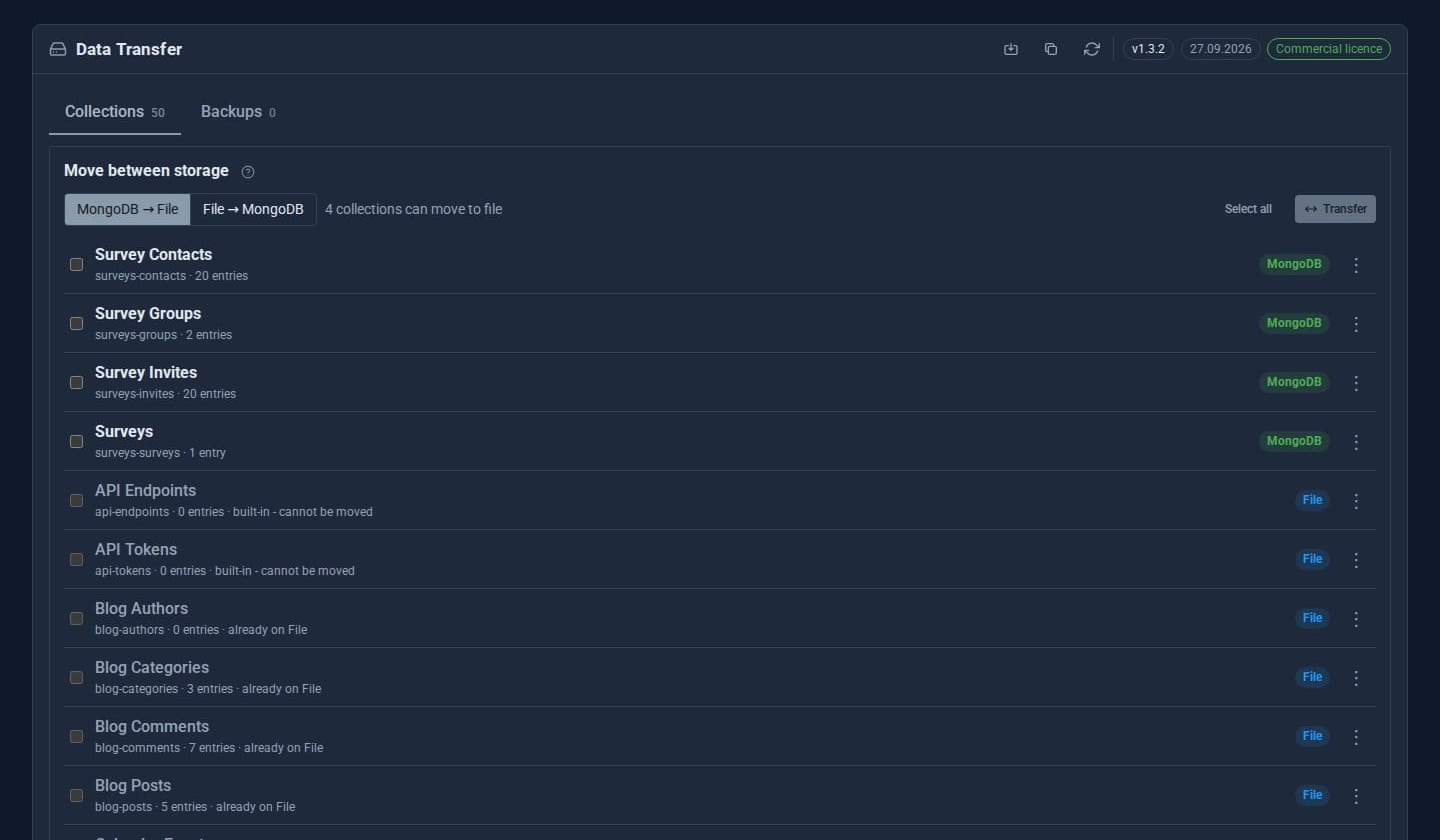The image size is (1440, 840).
Task: Check the Survey Invites checkbox
Action: click(76, 383)
